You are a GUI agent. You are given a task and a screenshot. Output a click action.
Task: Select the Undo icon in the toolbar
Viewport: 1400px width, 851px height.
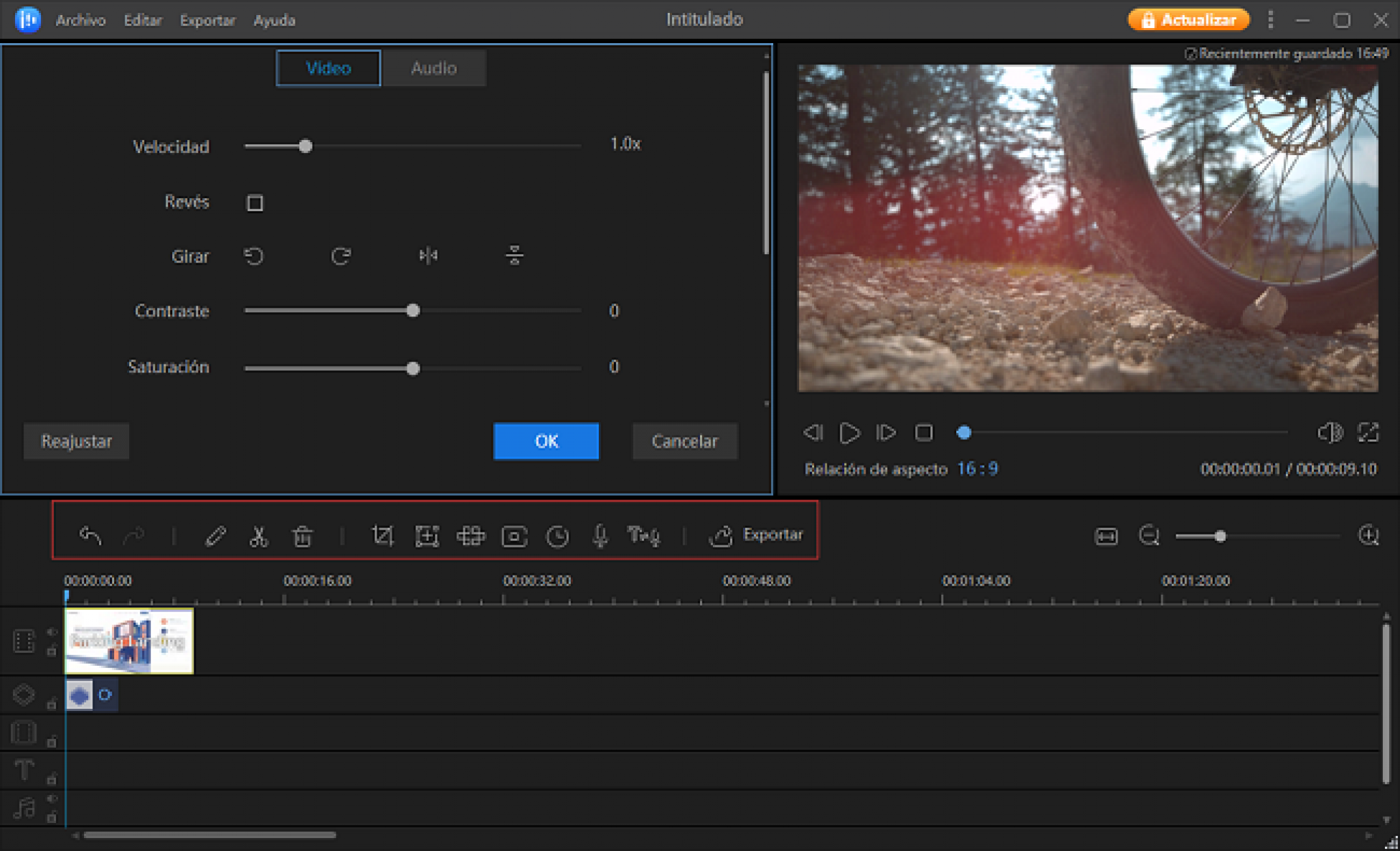(90, 537)
